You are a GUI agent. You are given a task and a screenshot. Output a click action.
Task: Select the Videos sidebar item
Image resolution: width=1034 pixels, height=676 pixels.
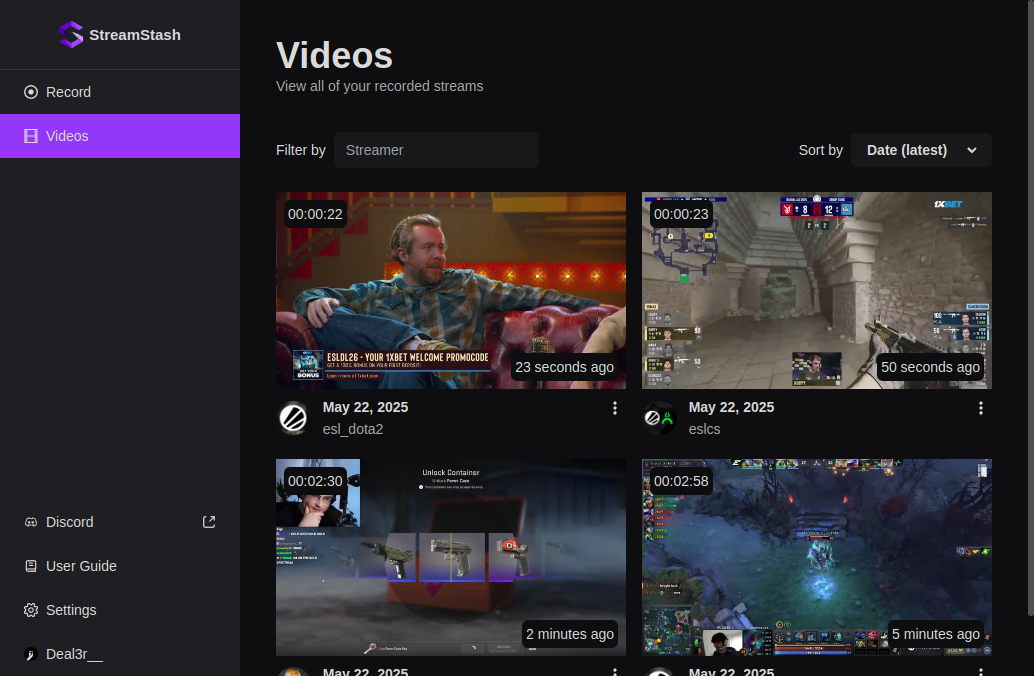[120, 136]
